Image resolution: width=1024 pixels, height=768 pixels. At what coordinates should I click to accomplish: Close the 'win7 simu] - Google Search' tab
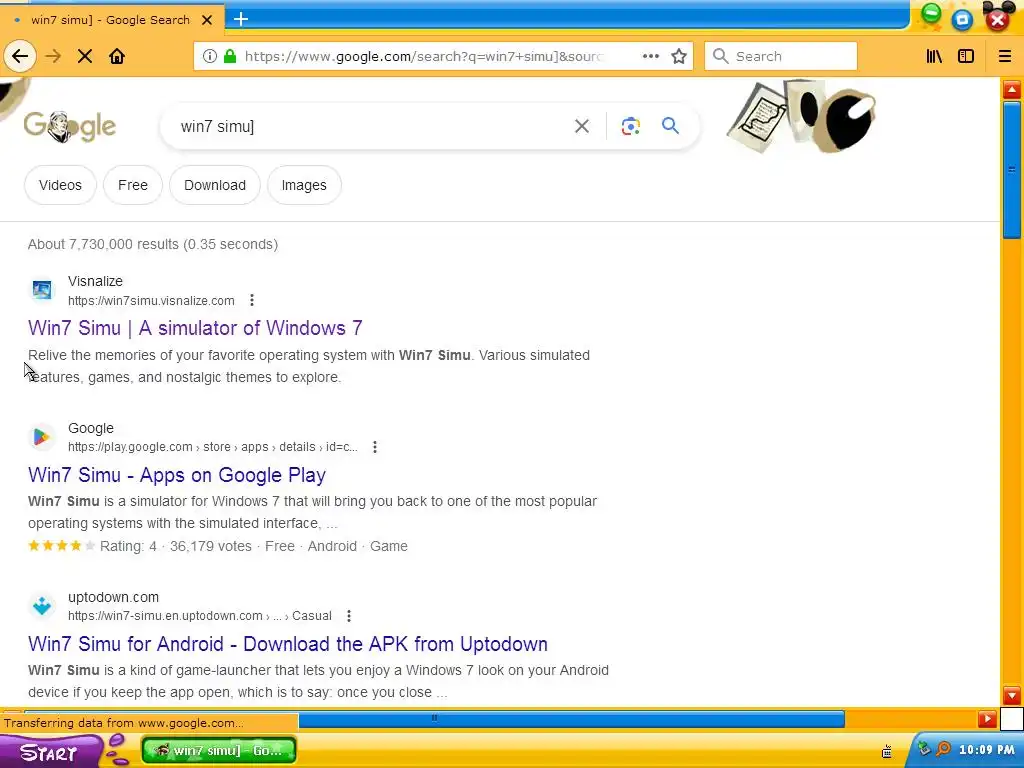point(207,20)
